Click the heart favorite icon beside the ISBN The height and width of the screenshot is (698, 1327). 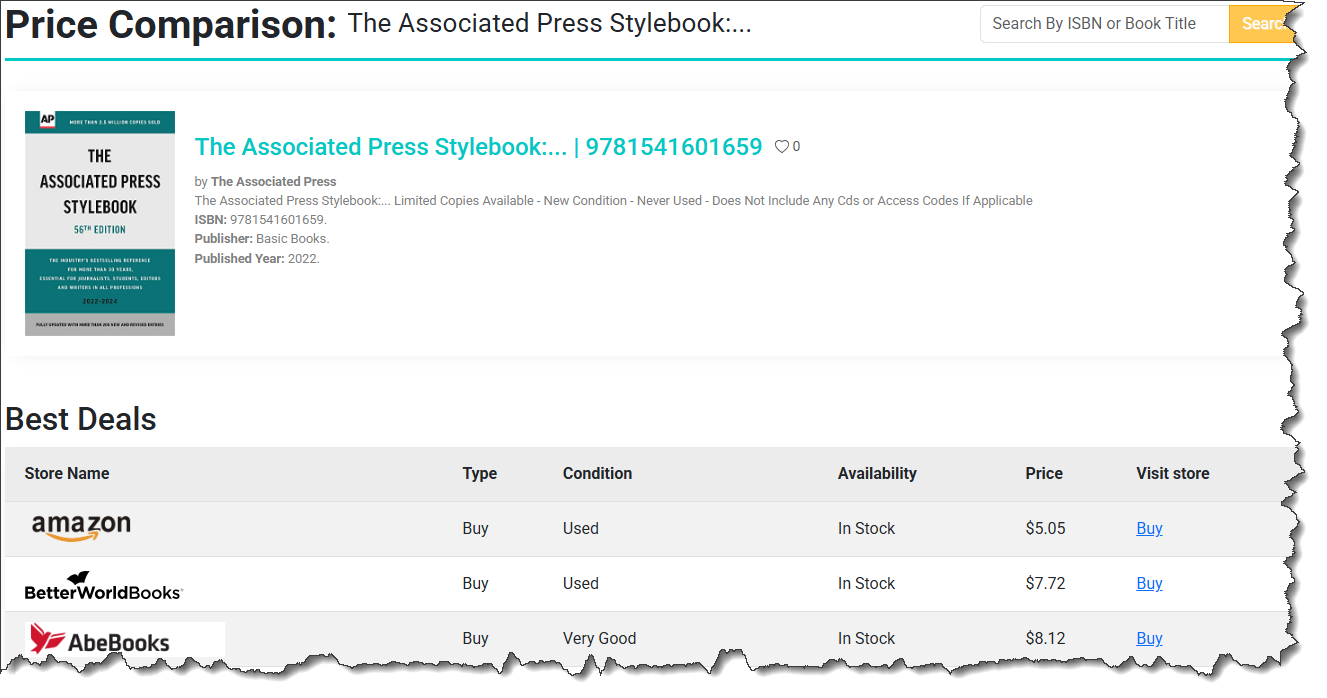pyautogui.click(x=782, y=147)
